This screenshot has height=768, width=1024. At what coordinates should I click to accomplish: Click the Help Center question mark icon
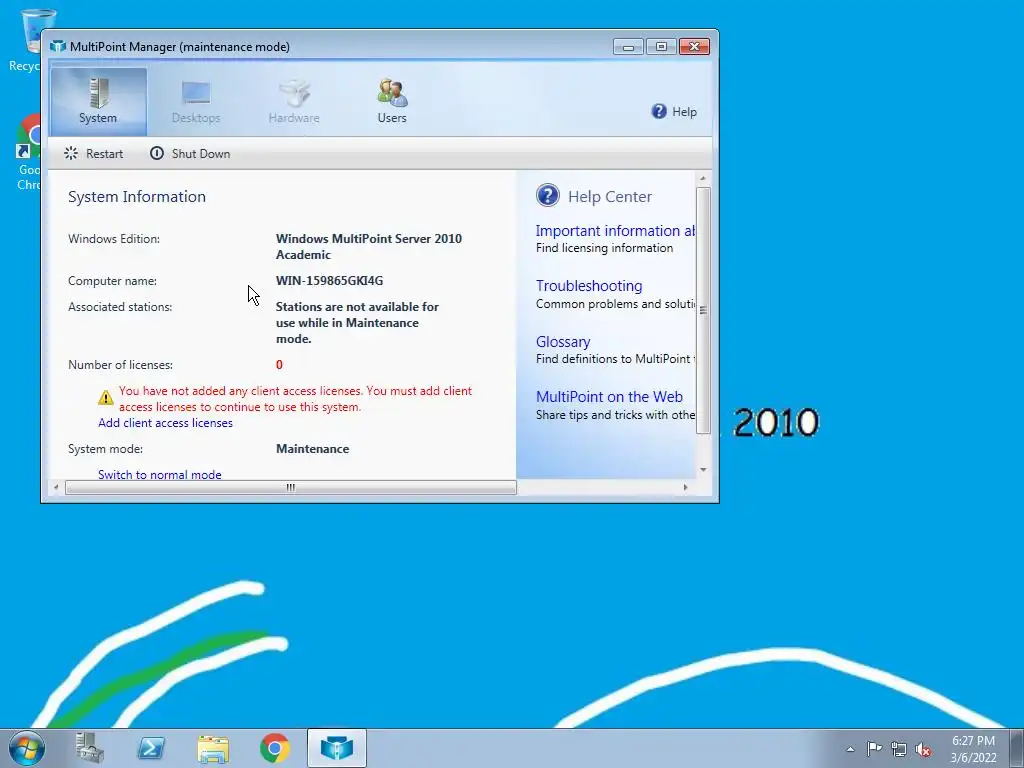pyautogui.click(x=547, y=195)
